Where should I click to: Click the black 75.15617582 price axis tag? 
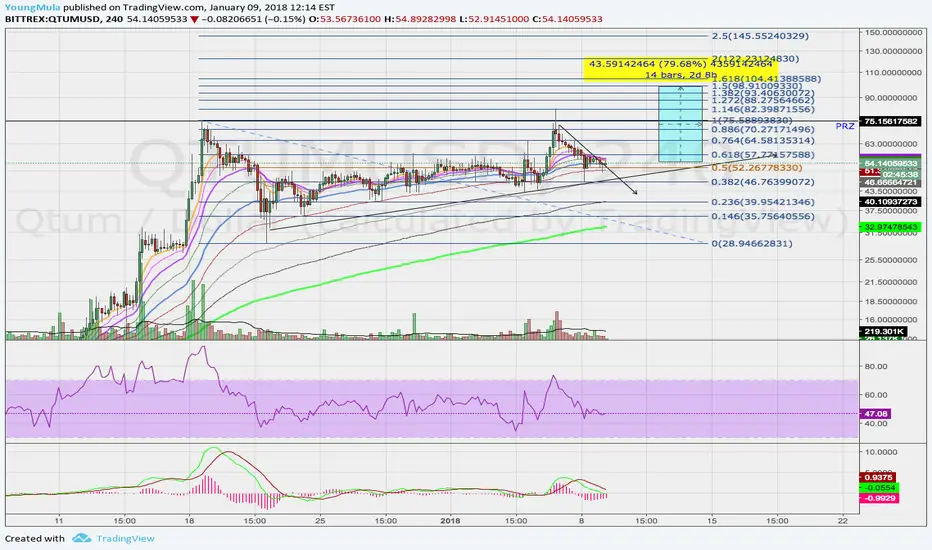[890, 121]
